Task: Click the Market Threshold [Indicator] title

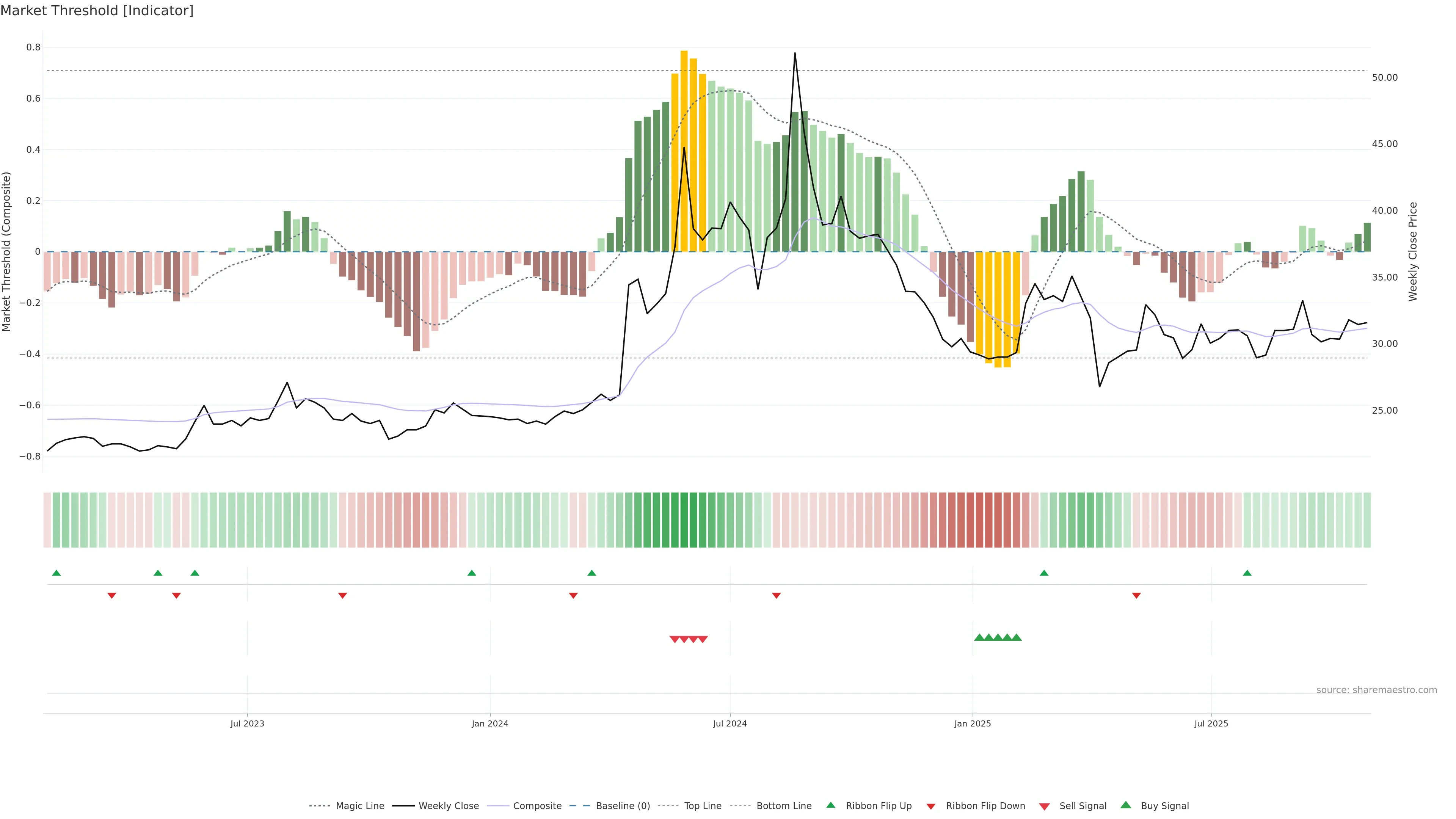Action: tap(97, 11)
